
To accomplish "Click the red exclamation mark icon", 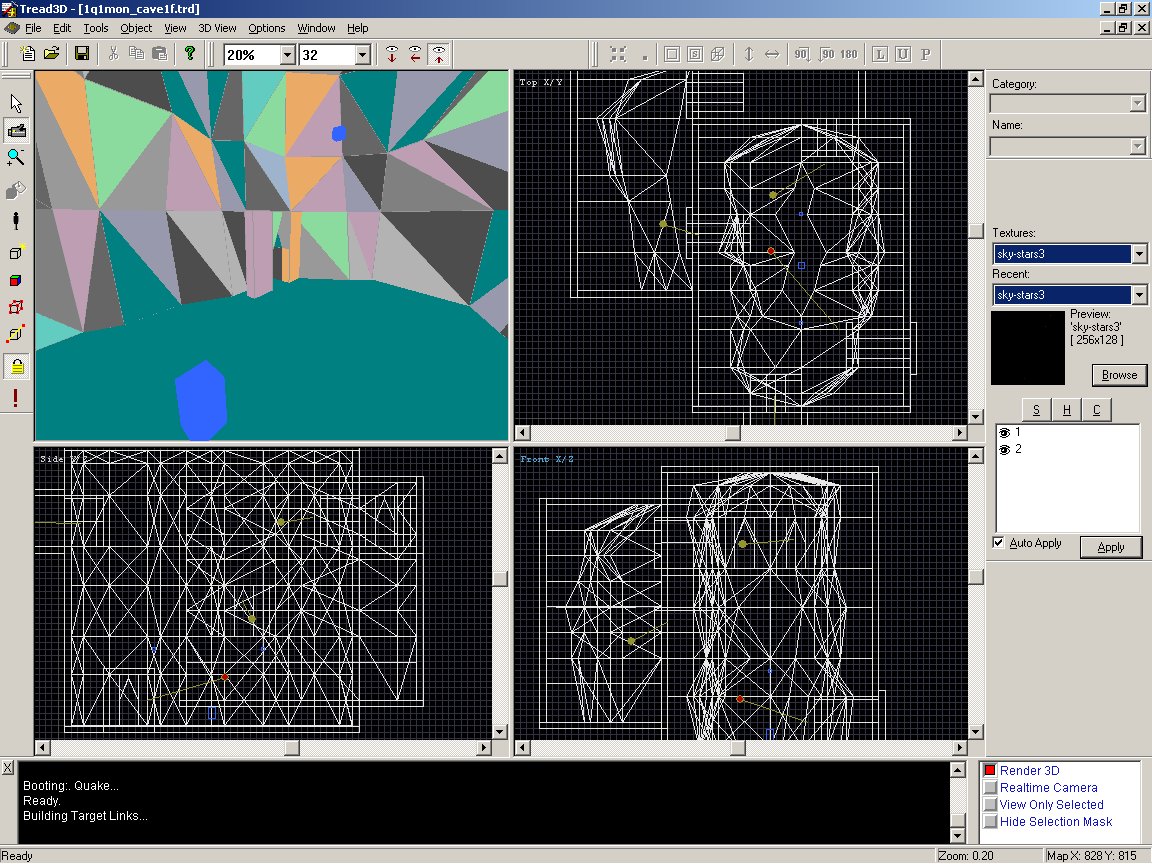I will 16,398.
